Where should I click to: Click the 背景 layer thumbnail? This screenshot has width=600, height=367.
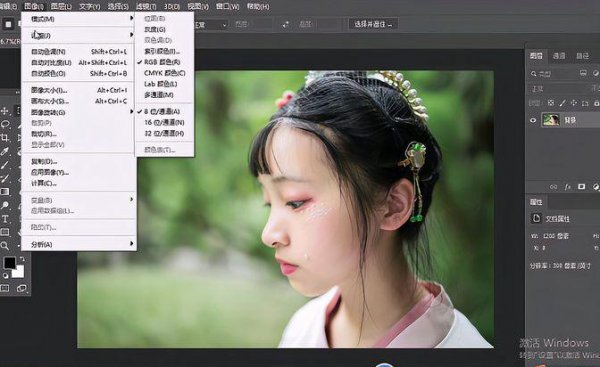(551, 120)
